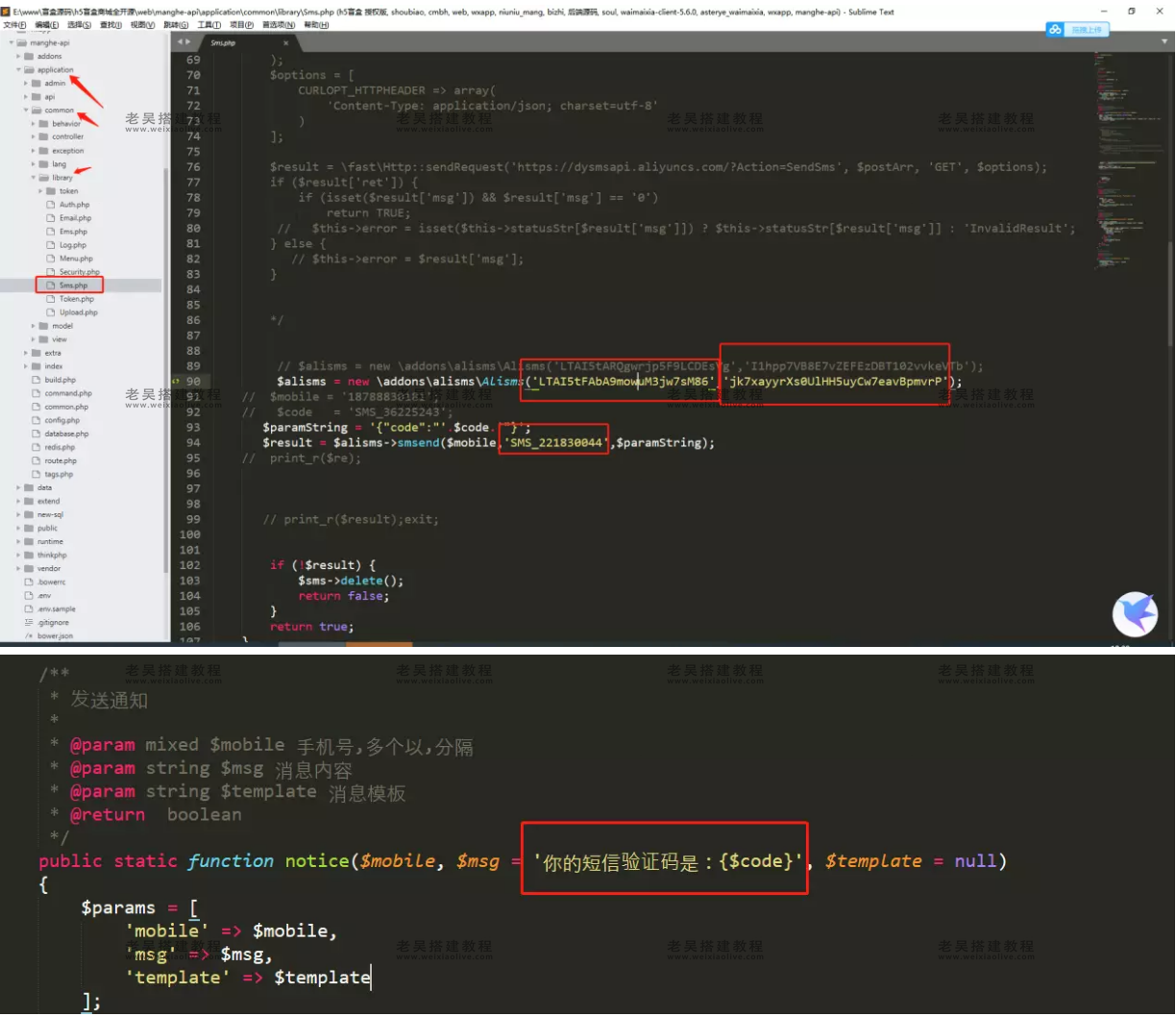Viewport: 1176px width, 1017px height.
Task: Click the Auth.php file icon
Action: (51, 205)
